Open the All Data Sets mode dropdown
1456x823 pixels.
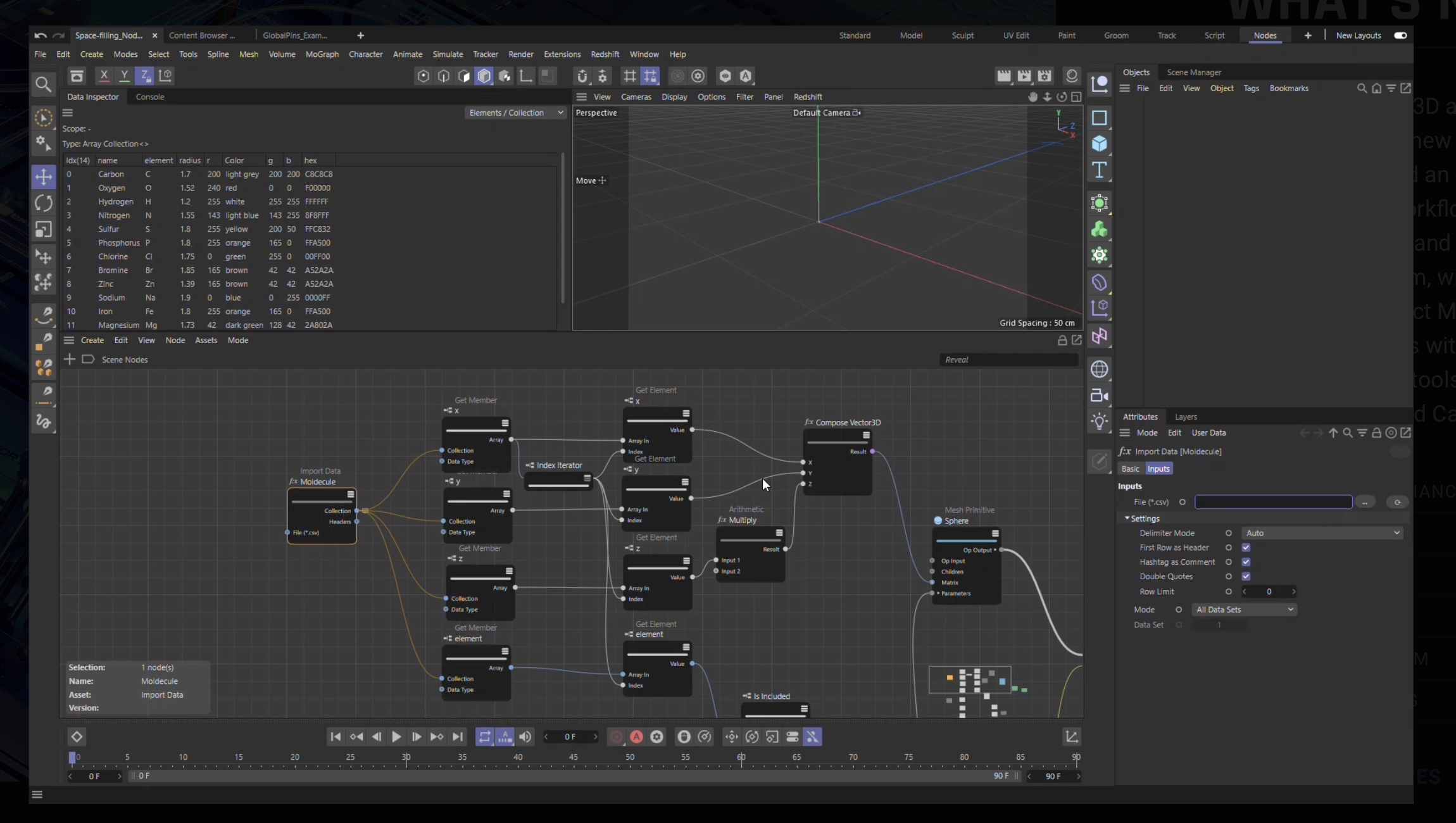1244,610
